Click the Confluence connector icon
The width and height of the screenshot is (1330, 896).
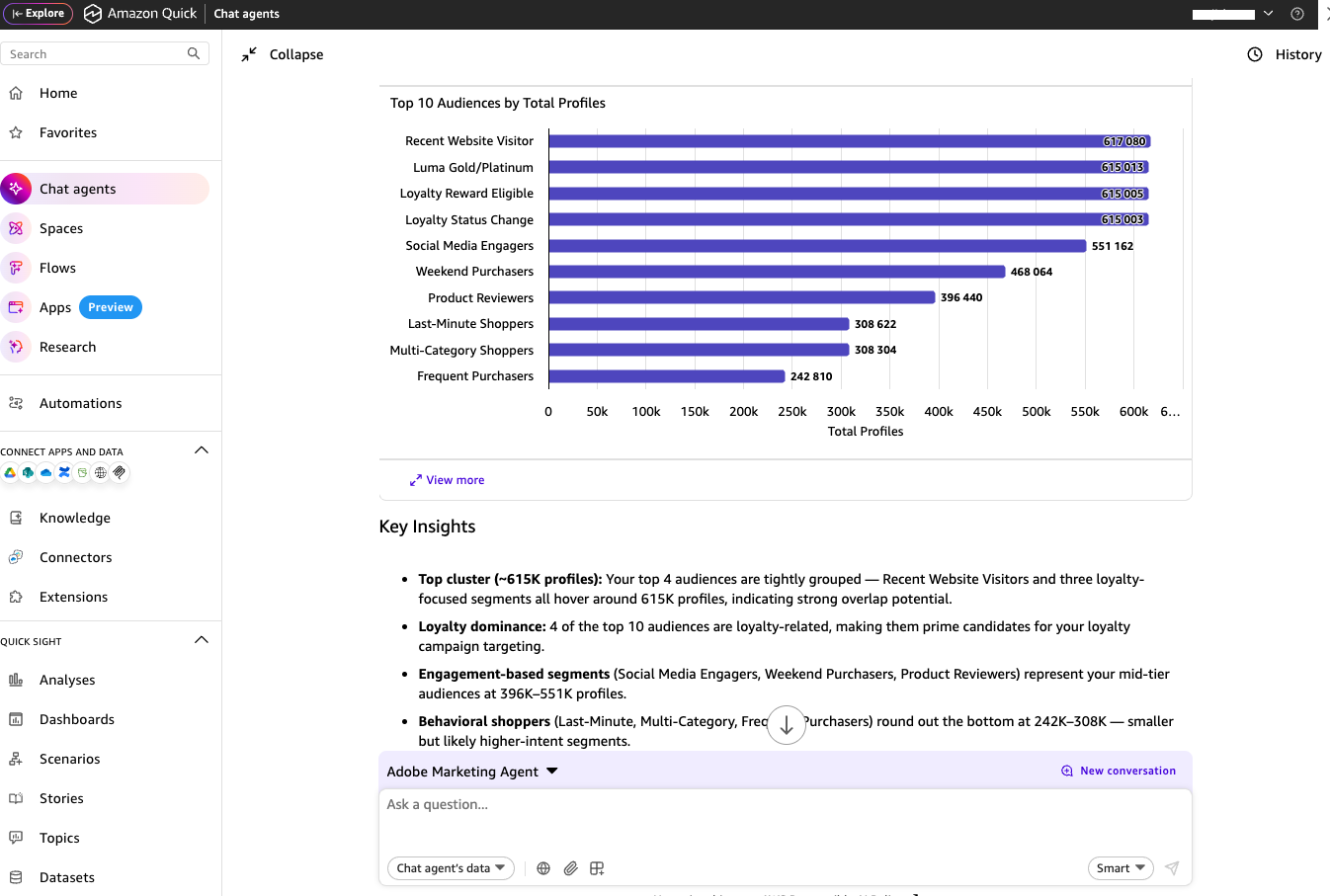click(x=64, y=472)
